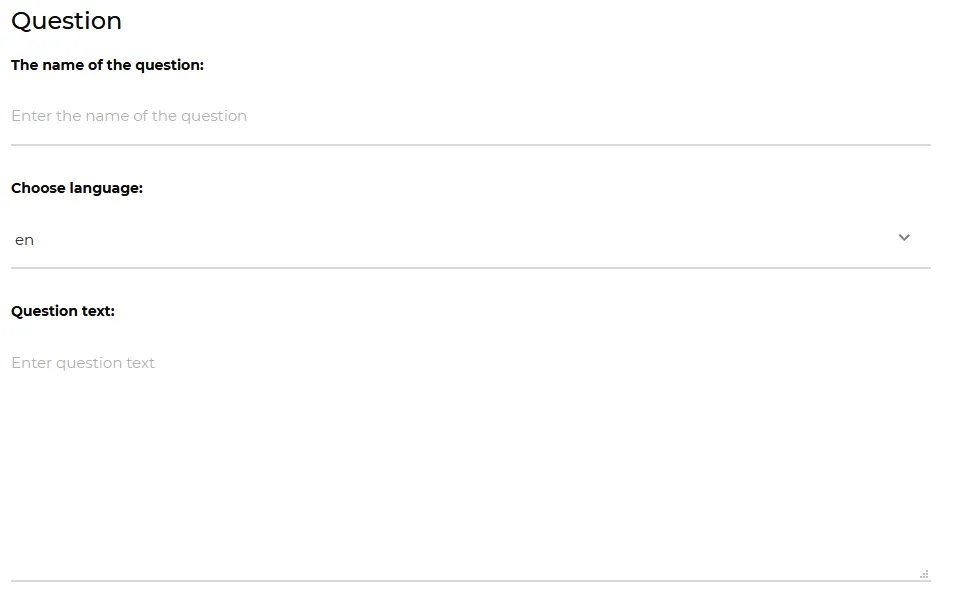Click the chevron arrow on language selector

pyautogui.click(x=904, y=238)
